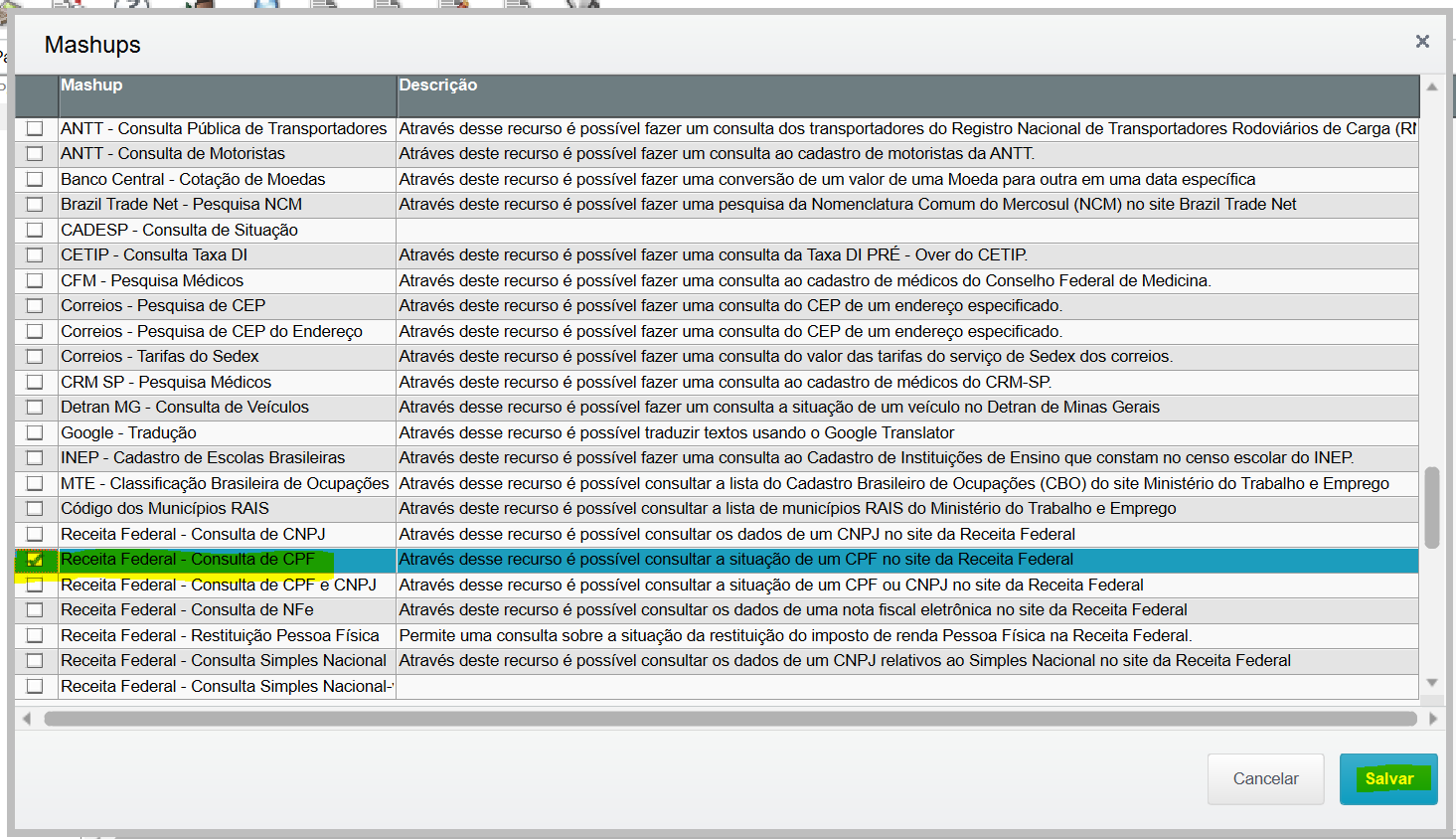
Task: Select the INEP Cadastro de Escolas Brasileiras checkbox
Action: click(x=35, y=458)
